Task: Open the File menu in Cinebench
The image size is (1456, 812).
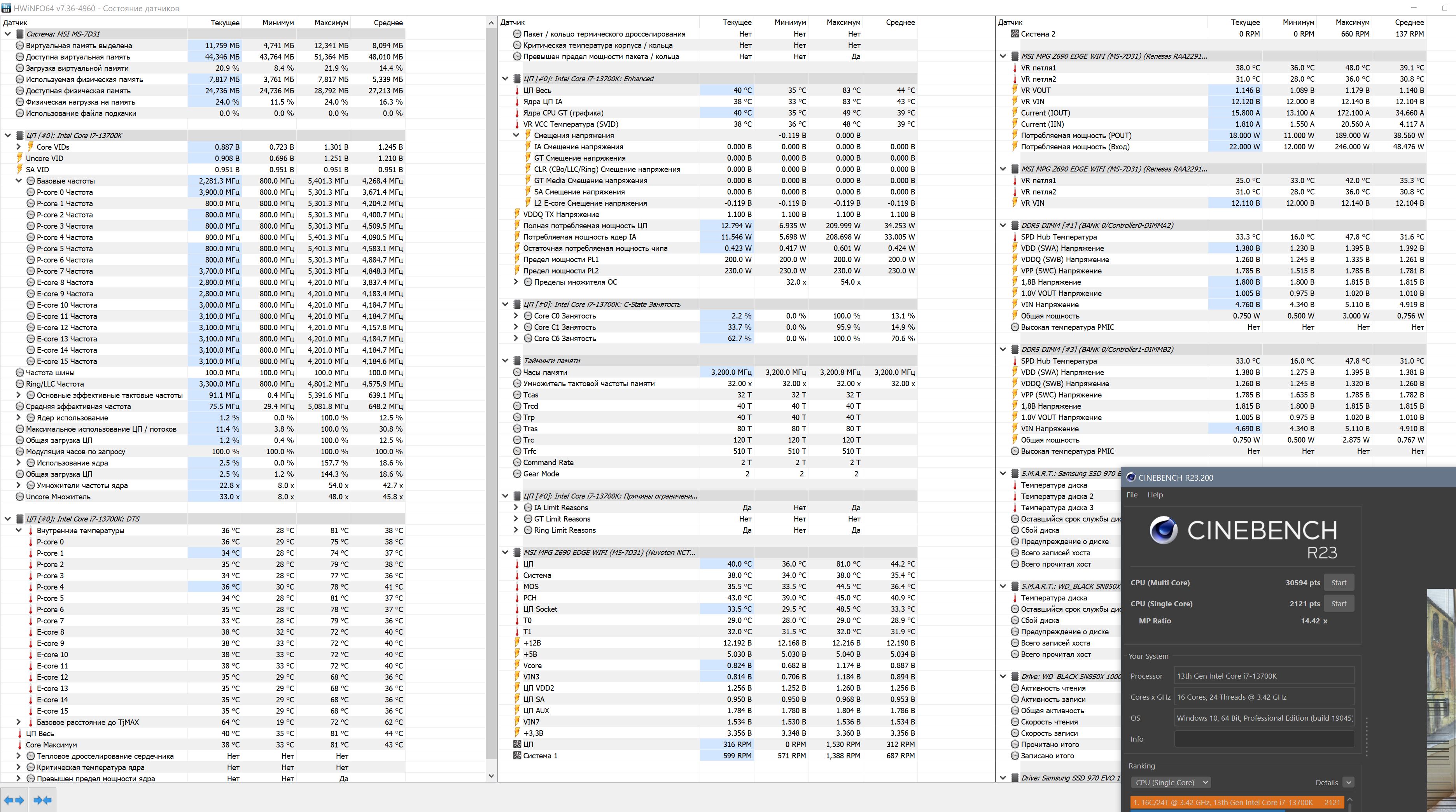Action: (x=1132, y=495)
